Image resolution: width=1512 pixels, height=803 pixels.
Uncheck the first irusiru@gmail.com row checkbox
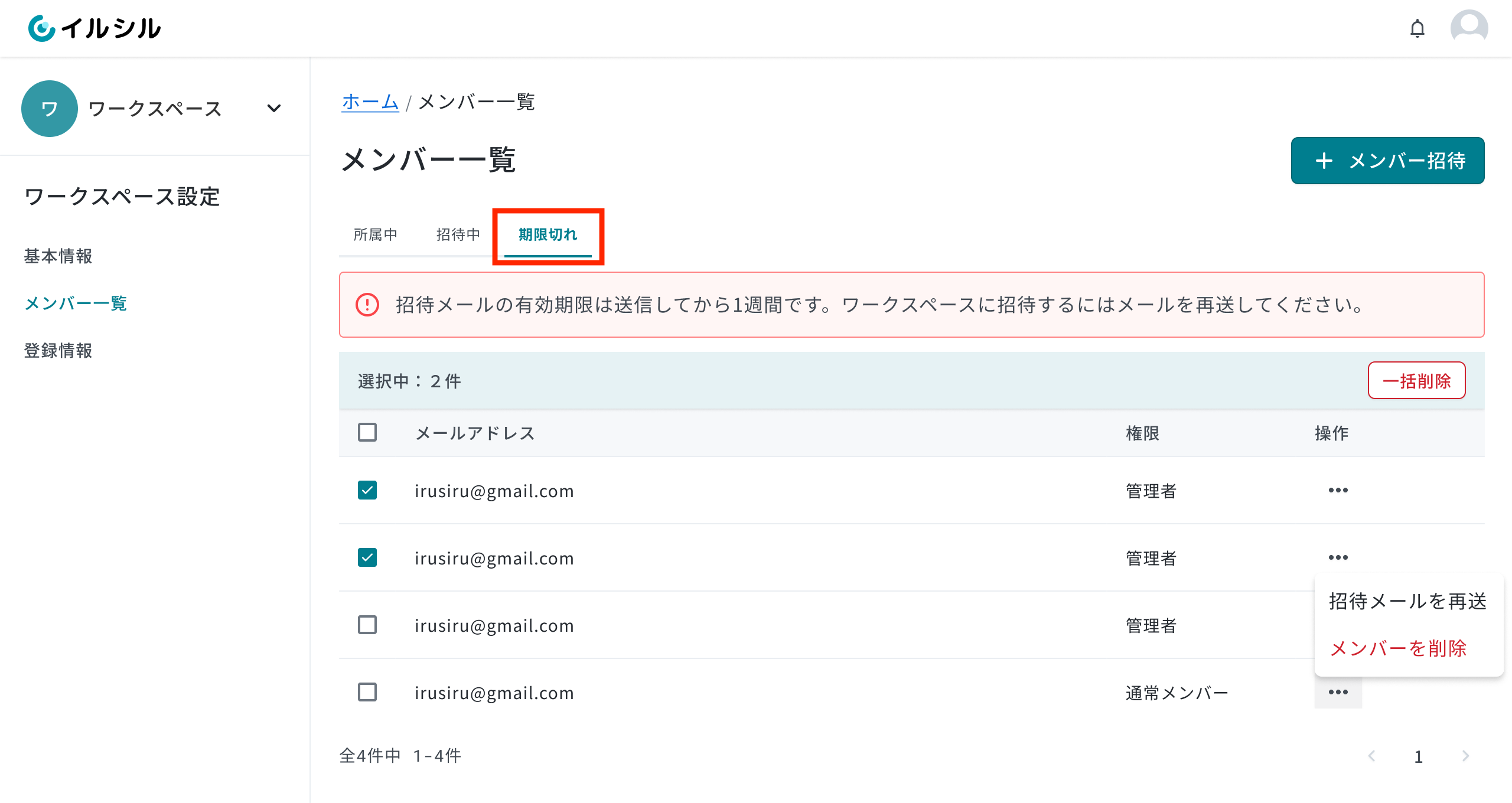tap(367, 490)
